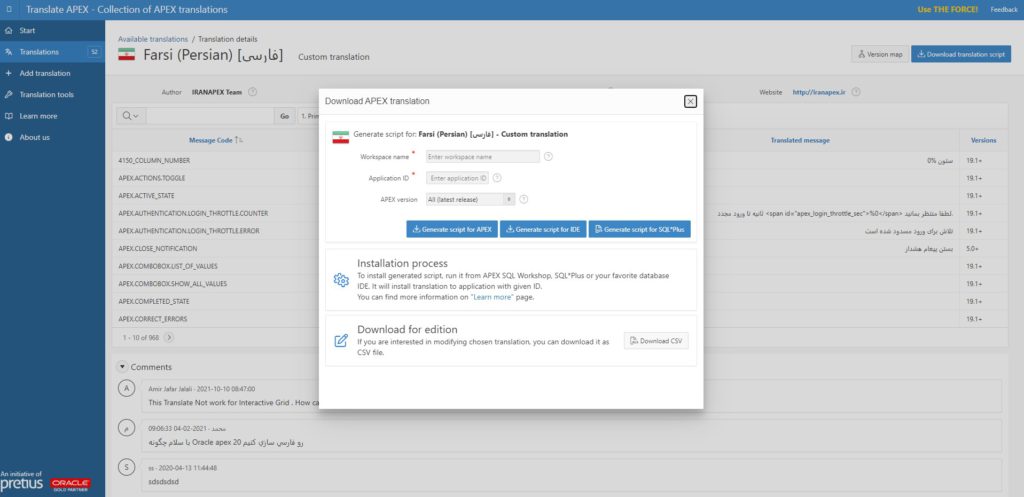This screenshot has height=497, width=1024.
Task: Click the Download CSV button
Action: (656, 341)
